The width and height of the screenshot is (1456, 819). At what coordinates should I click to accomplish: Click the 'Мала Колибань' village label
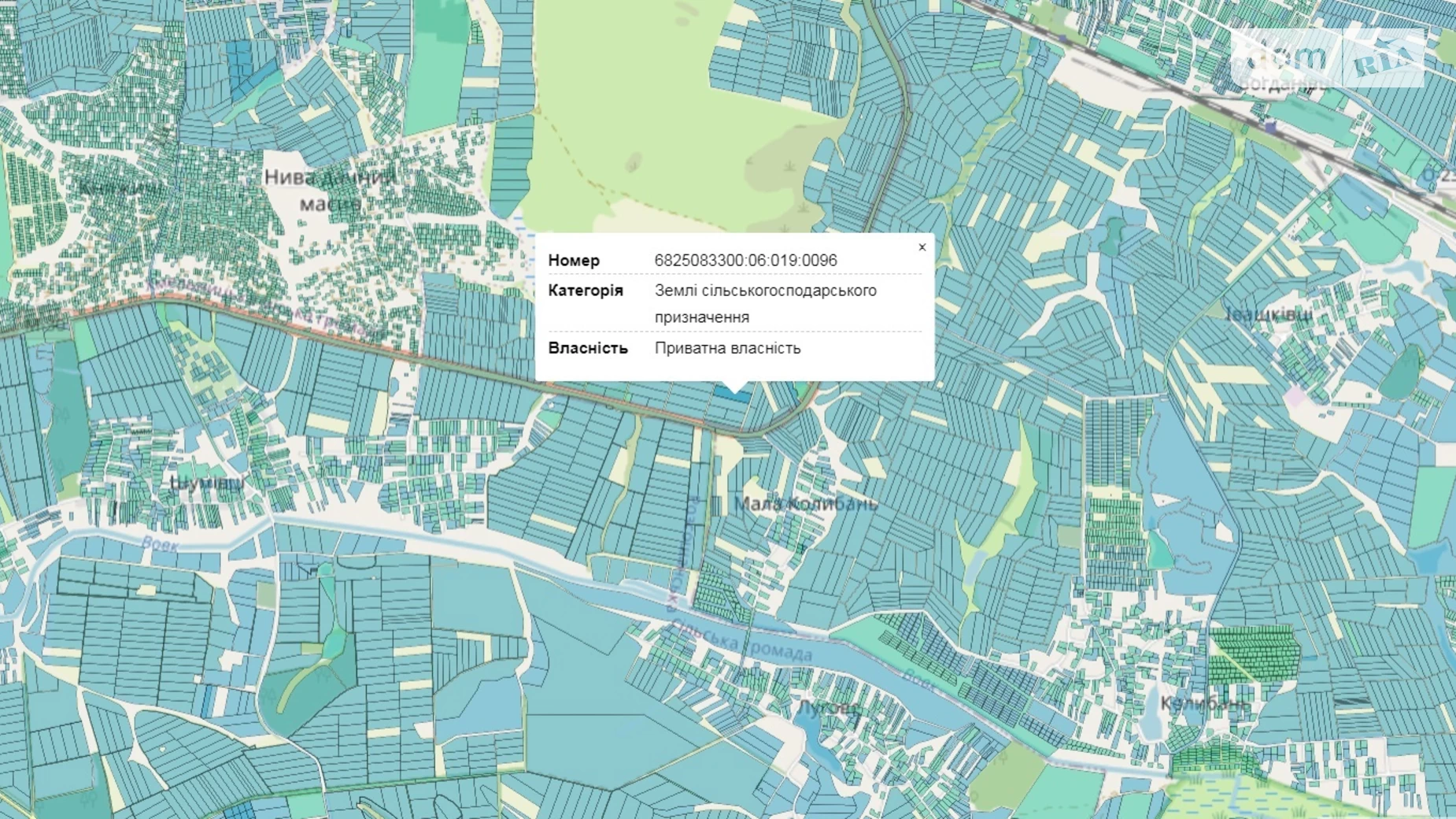coord(805,504)
